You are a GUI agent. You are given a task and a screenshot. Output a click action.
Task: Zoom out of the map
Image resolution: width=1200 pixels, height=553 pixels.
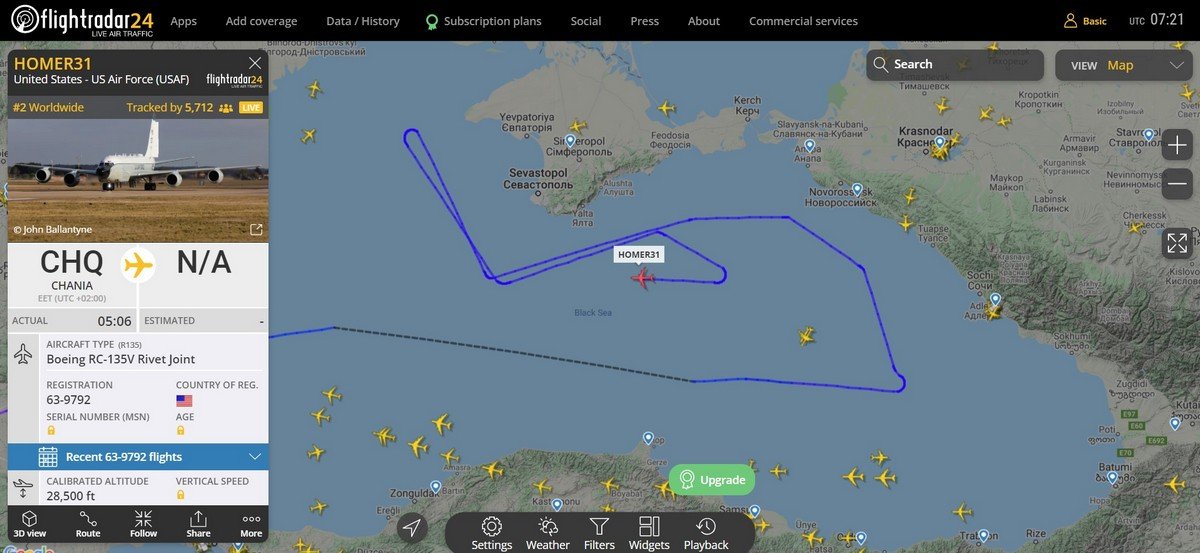(1177, 183)
